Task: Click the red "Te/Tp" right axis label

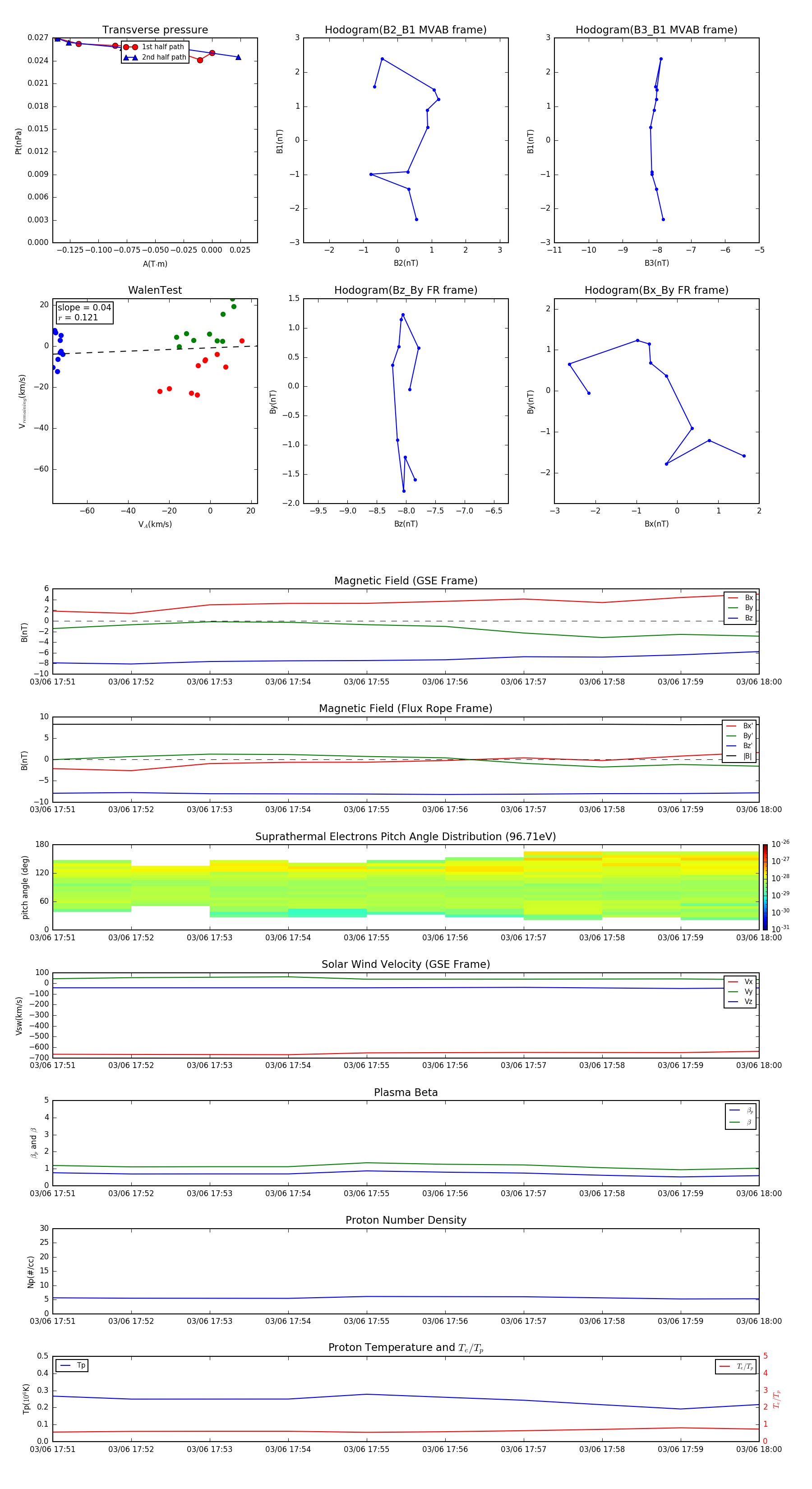Action: click(776, 1399)
